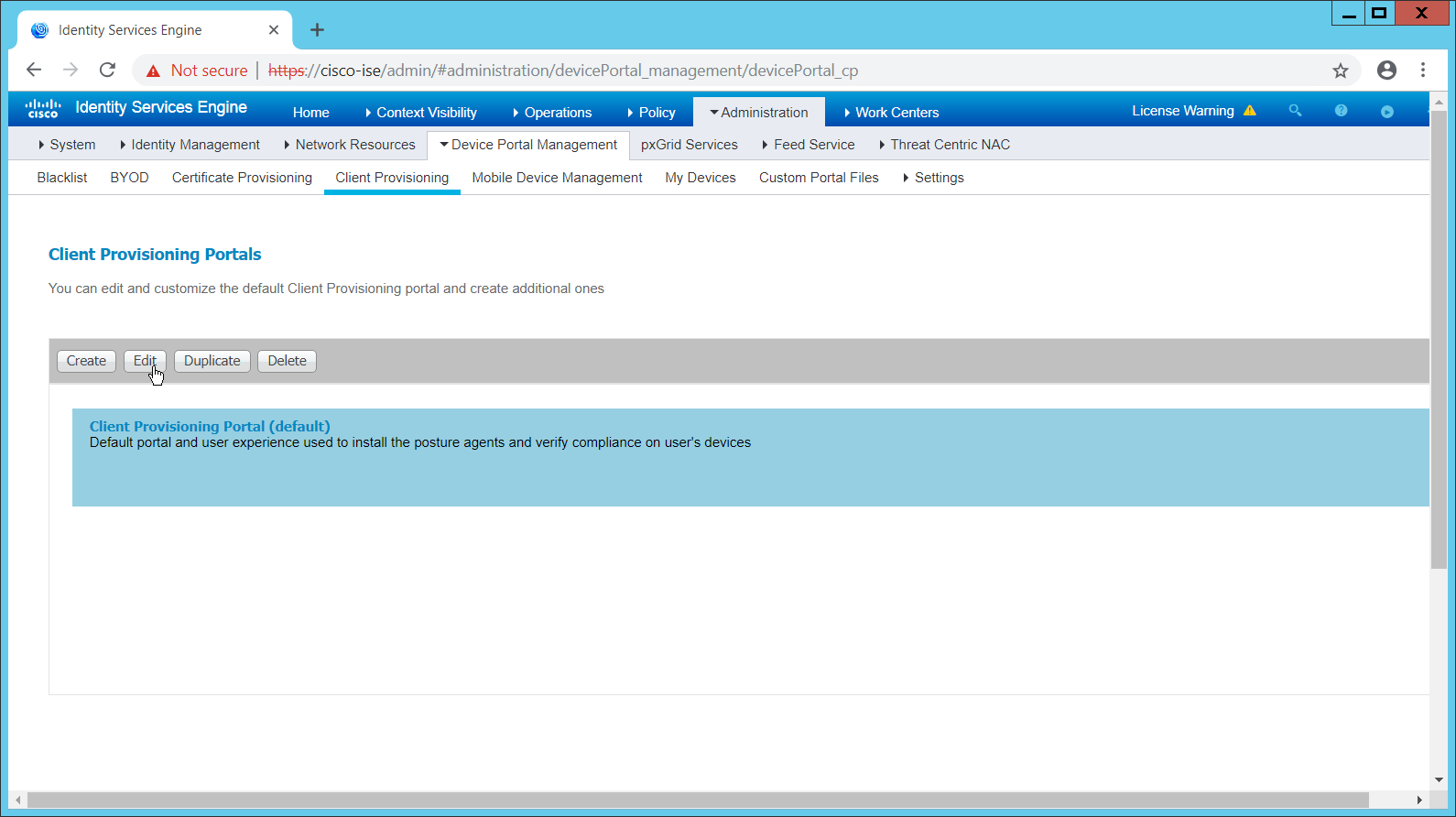Viewport: 1456px width, 817px height.
Task: Click the ISE search magnifier icon
Action: click(1295, 111)
